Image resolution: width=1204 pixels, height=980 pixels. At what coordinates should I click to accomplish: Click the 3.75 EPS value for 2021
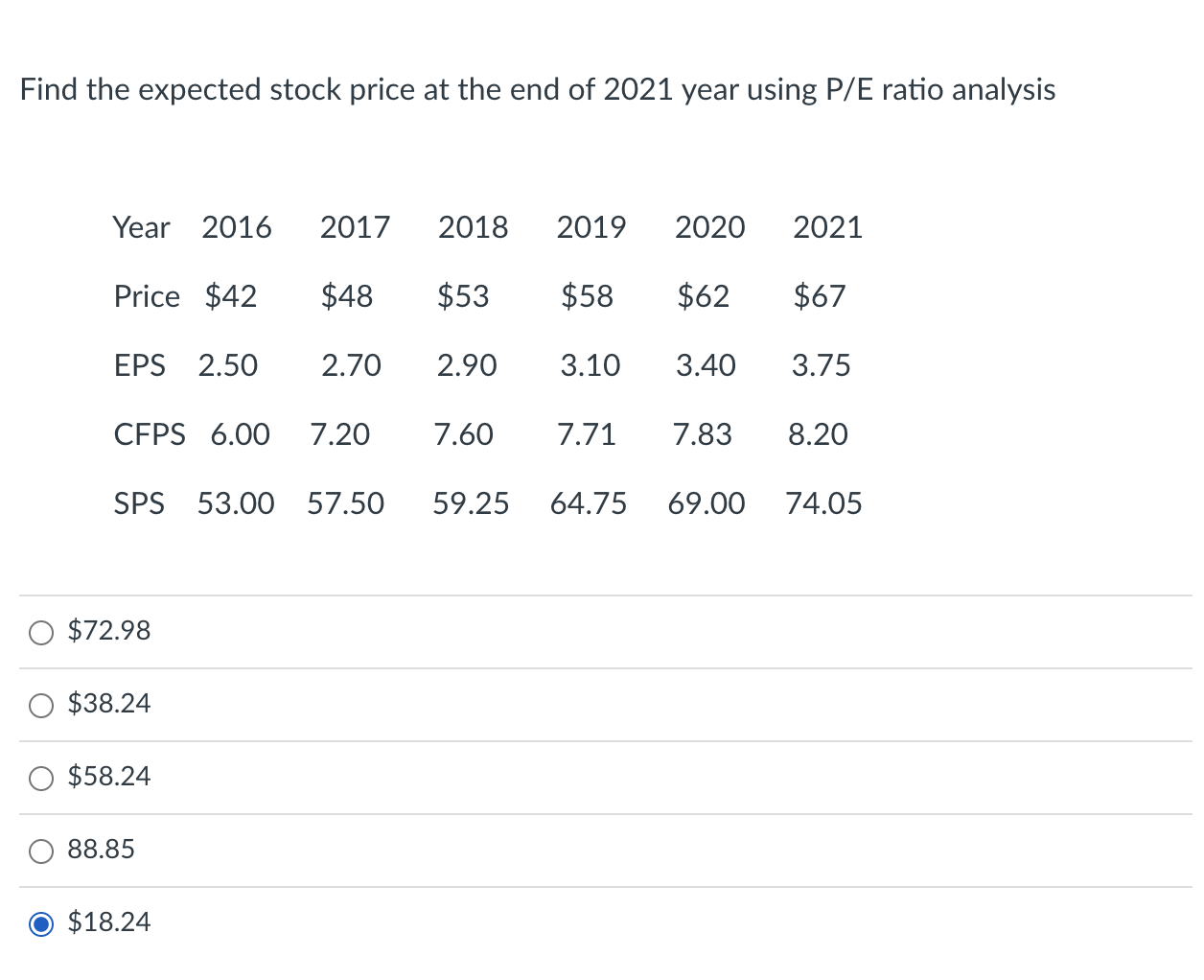[822, 365]
